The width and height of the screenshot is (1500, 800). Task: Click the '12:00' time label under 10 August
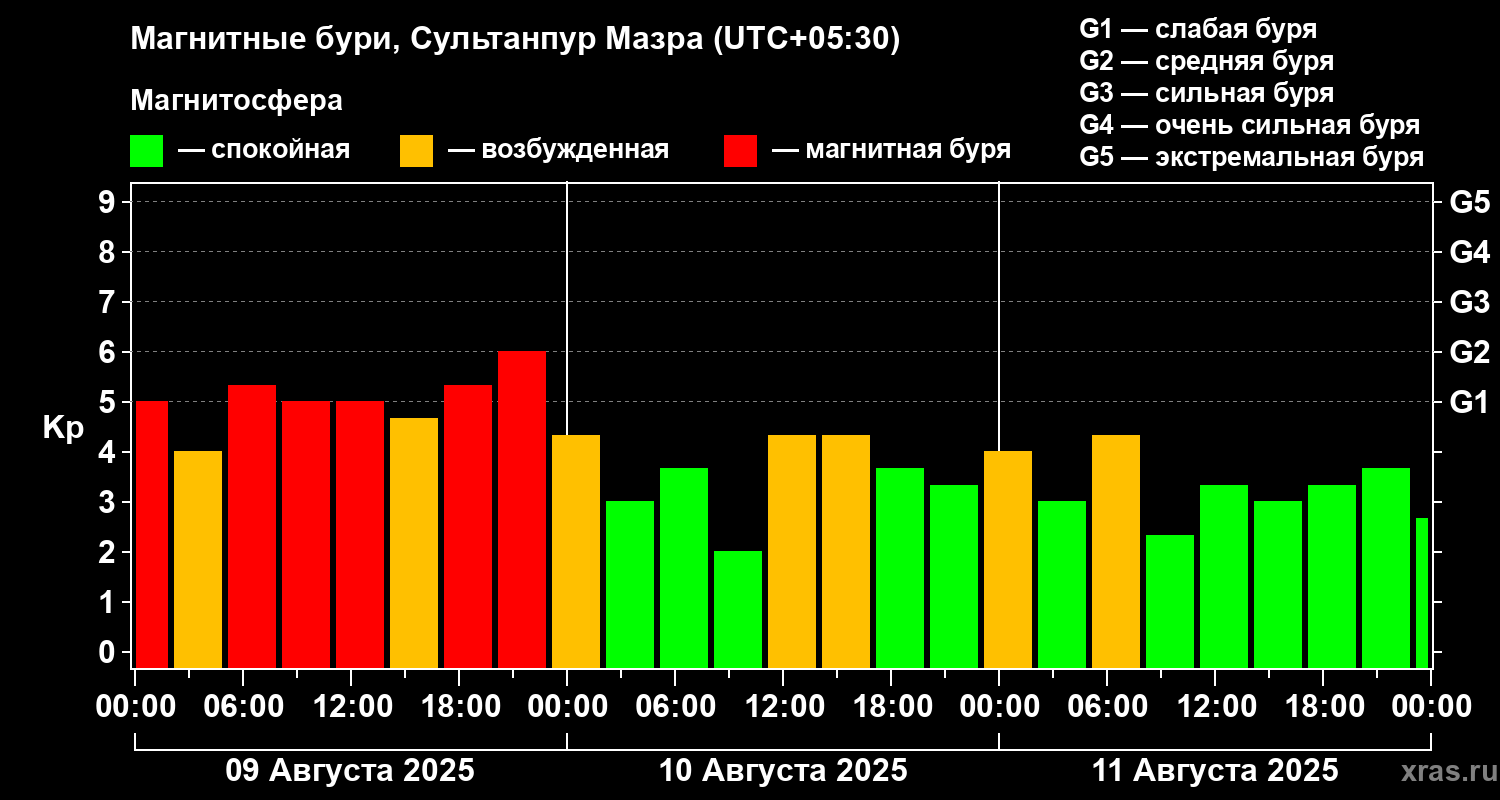click(783, 707)
